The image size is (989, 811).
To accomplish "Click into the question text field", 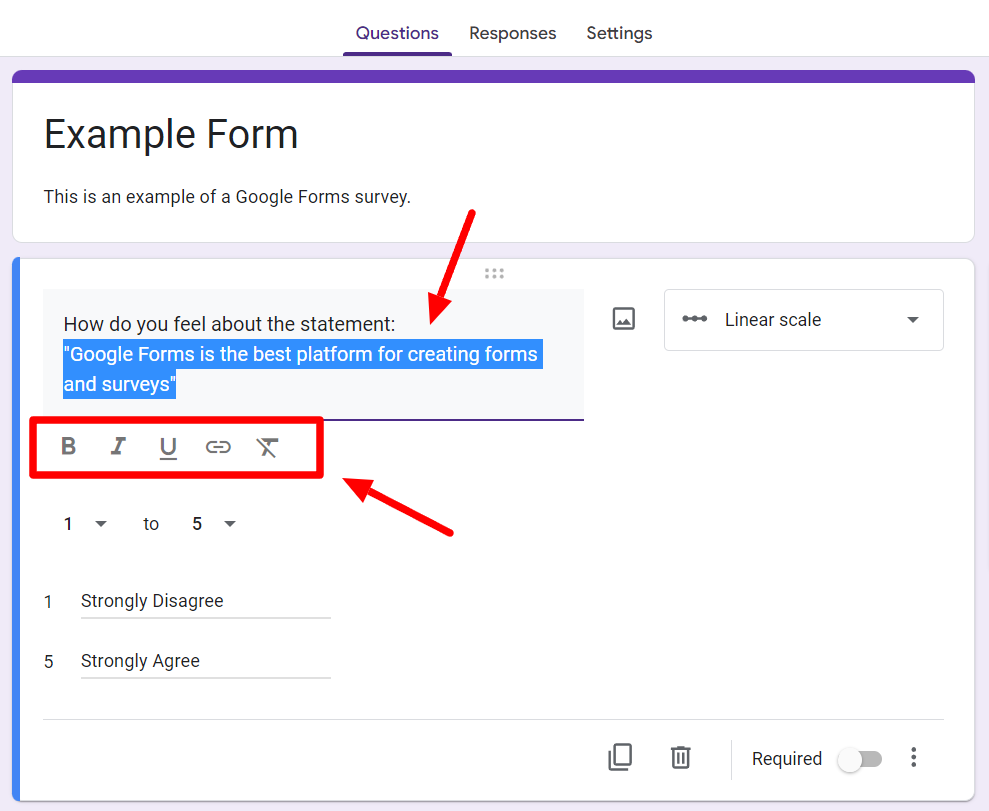I will tap(313, 354).
